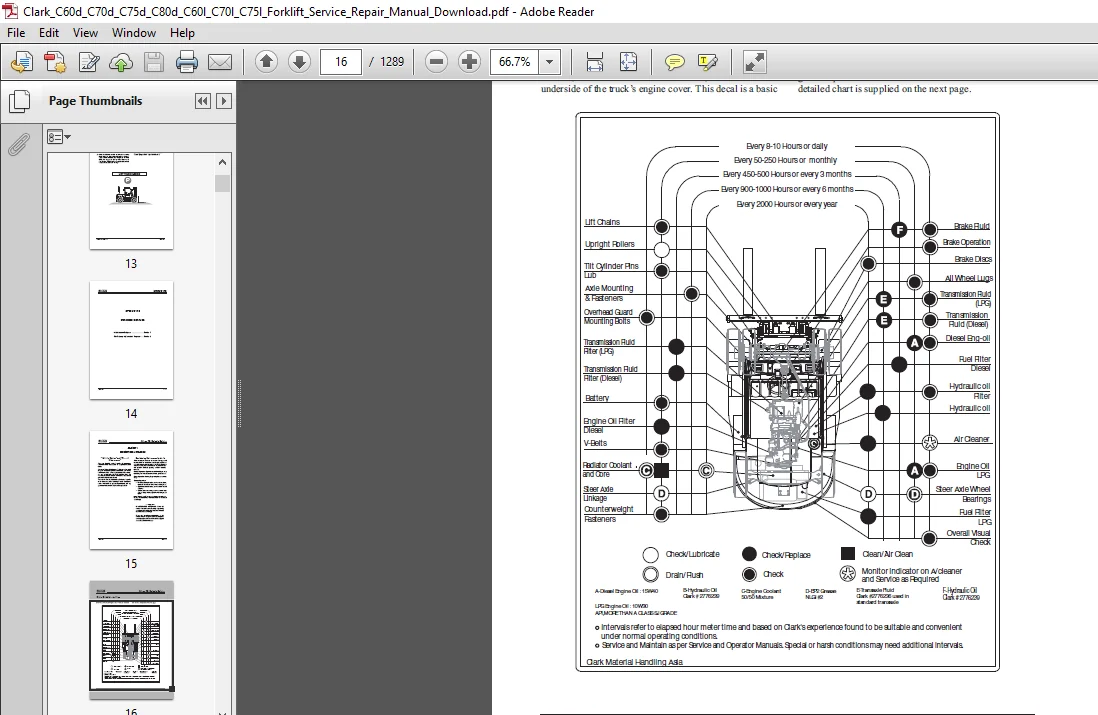Click the 'Air Cleaner' label
Screen dimensions: 1098x715
pos(971,439)
